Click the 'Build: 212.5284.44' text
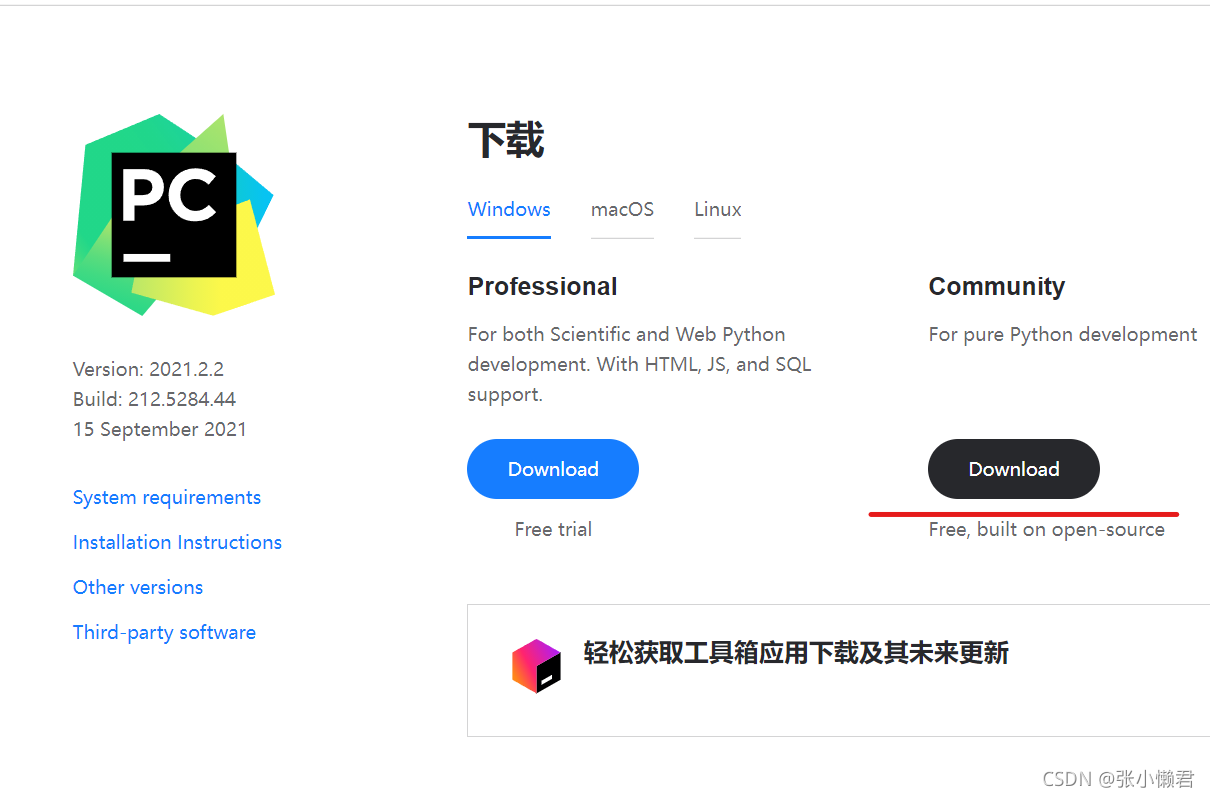This screenshot has height=797, width=1210. click(x=154, y=399)
